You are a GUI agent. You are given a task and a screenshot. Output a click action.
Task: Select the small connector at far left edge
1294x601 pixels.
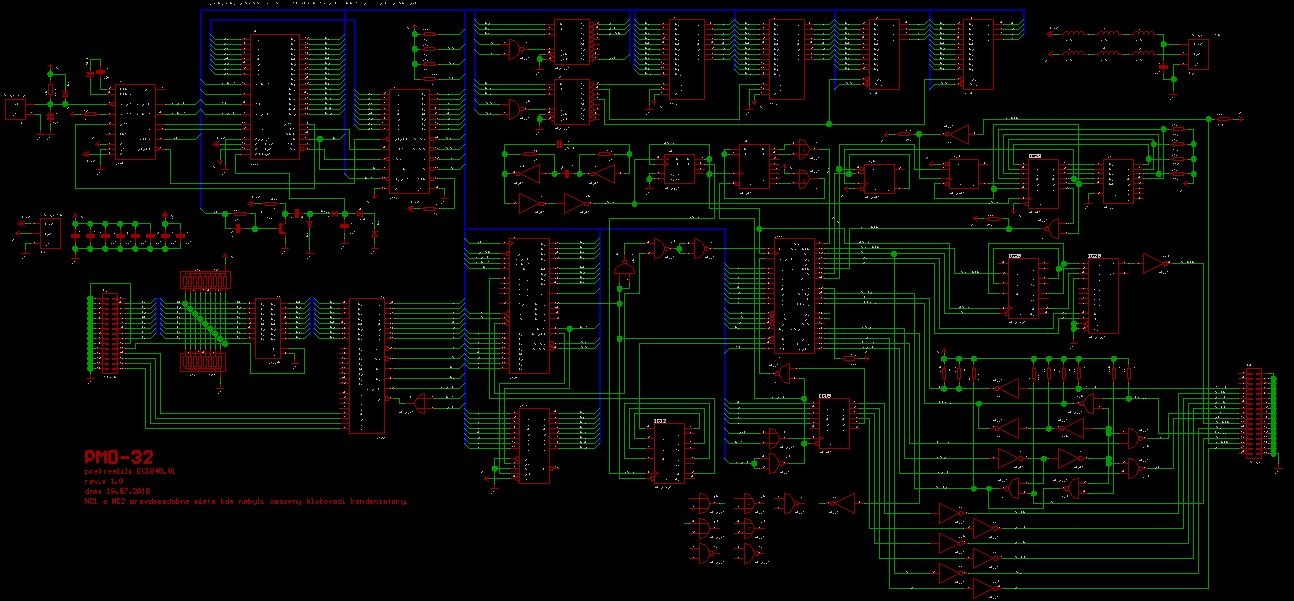click(x=15, y=109)
